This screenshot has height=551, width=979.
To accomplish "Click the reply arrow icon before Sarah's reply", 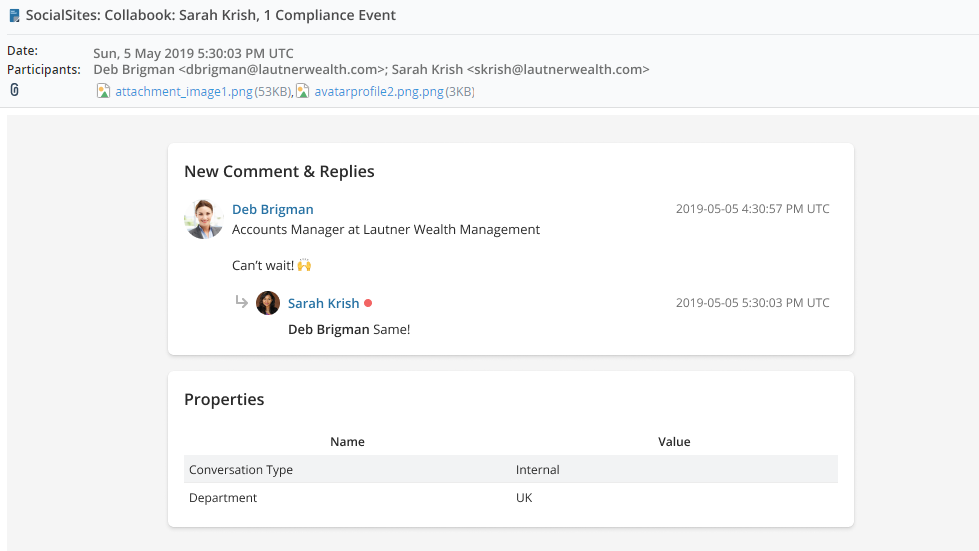I will coord(241,302).
